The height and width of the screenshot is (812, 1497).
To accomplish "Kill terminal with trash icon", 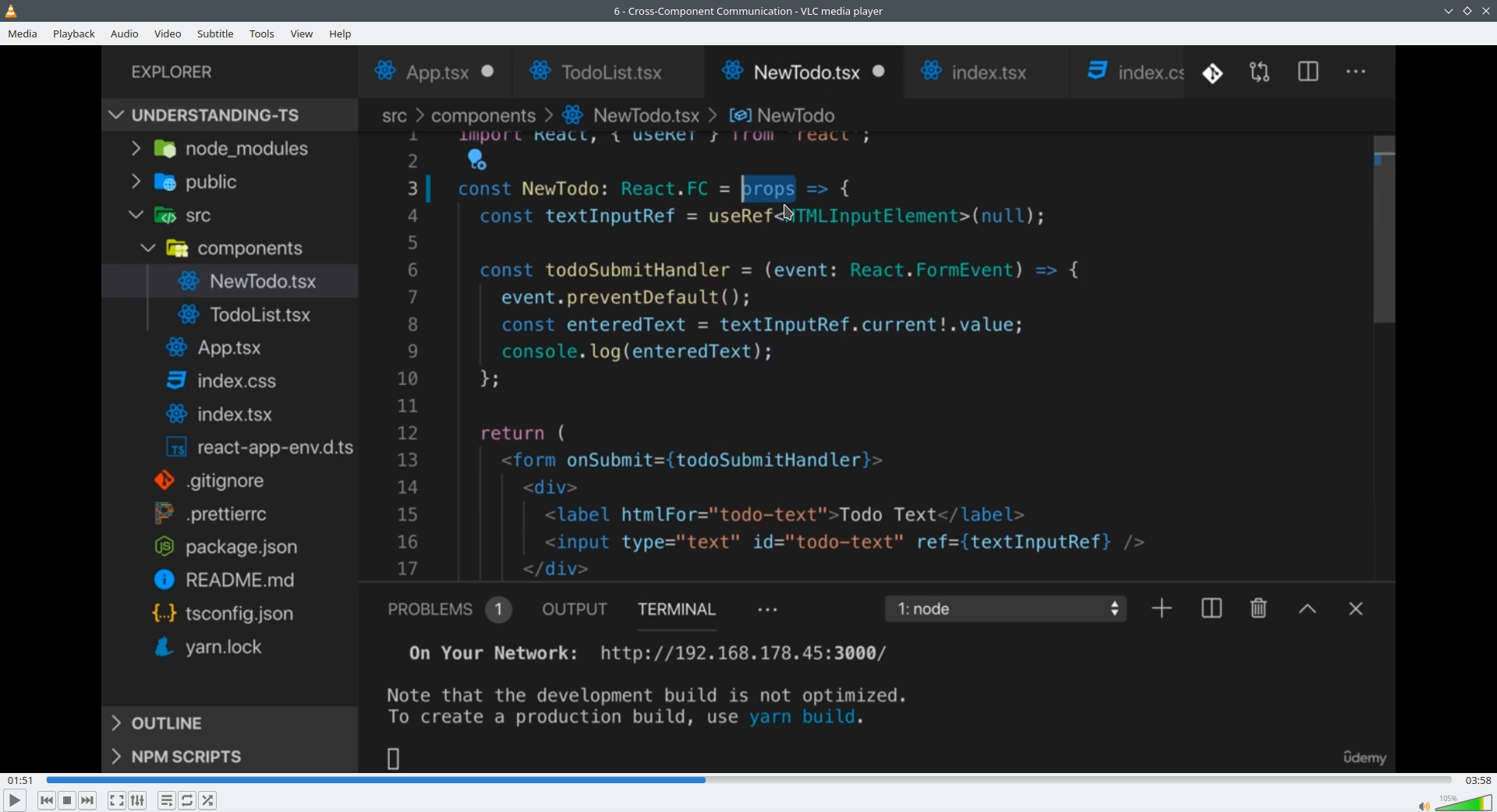I will 1258,609.
